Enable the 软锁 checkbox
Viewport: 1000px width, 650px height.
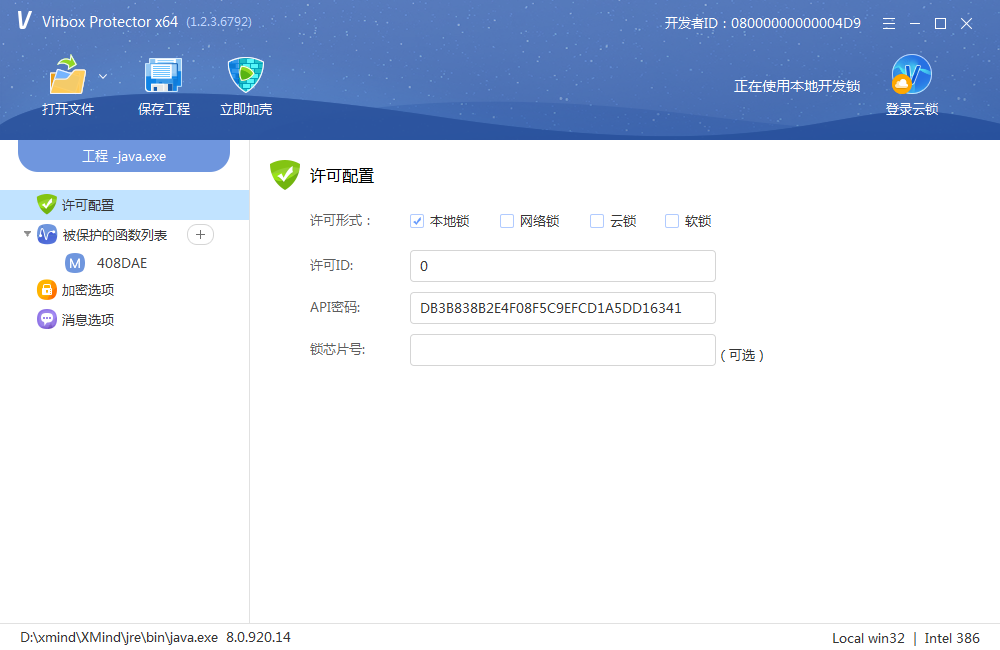[x=672, y=221]
